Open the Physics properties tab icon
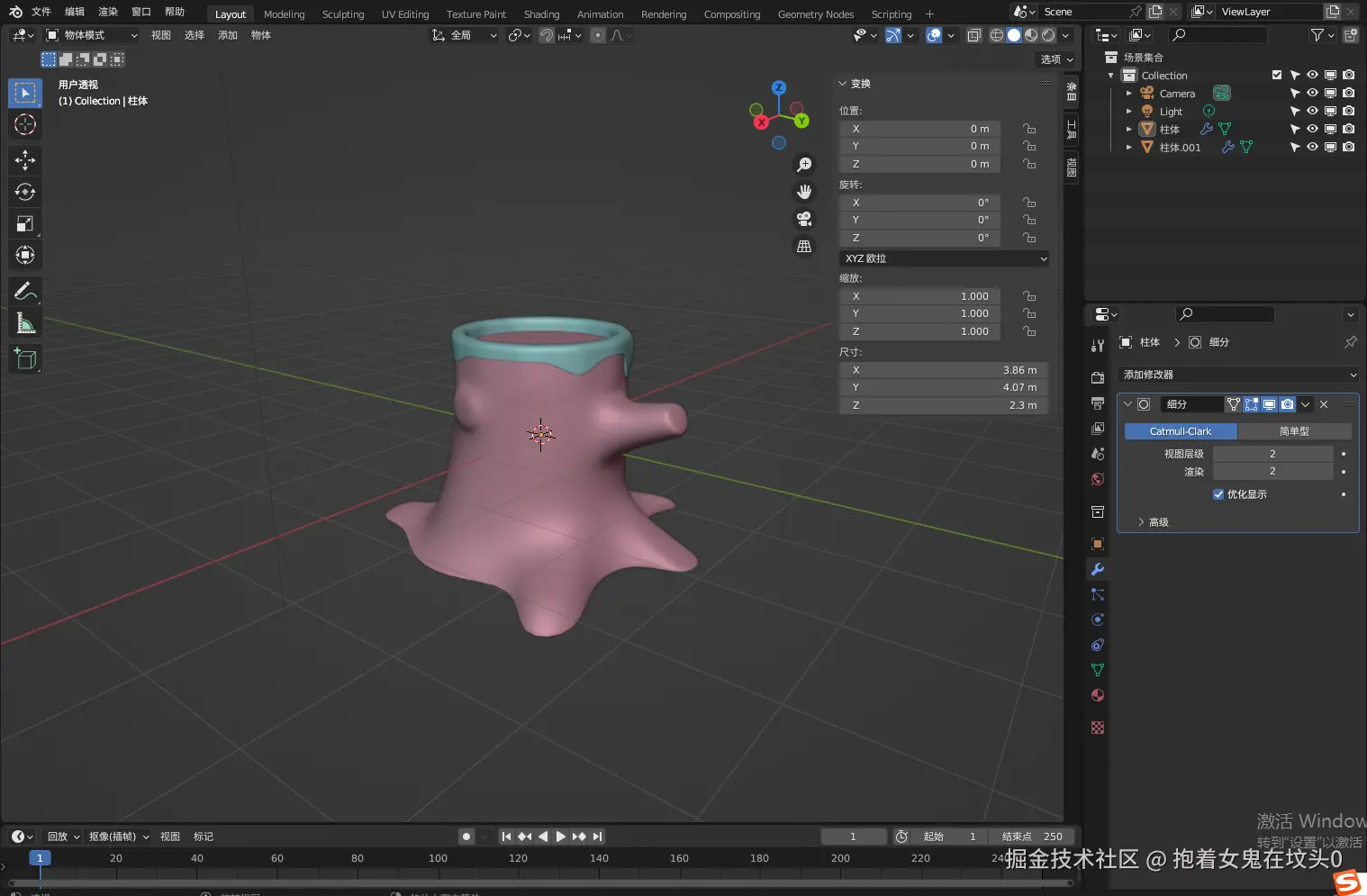Viewport: 1367px width, 896px height. [x=1097, y=620]
